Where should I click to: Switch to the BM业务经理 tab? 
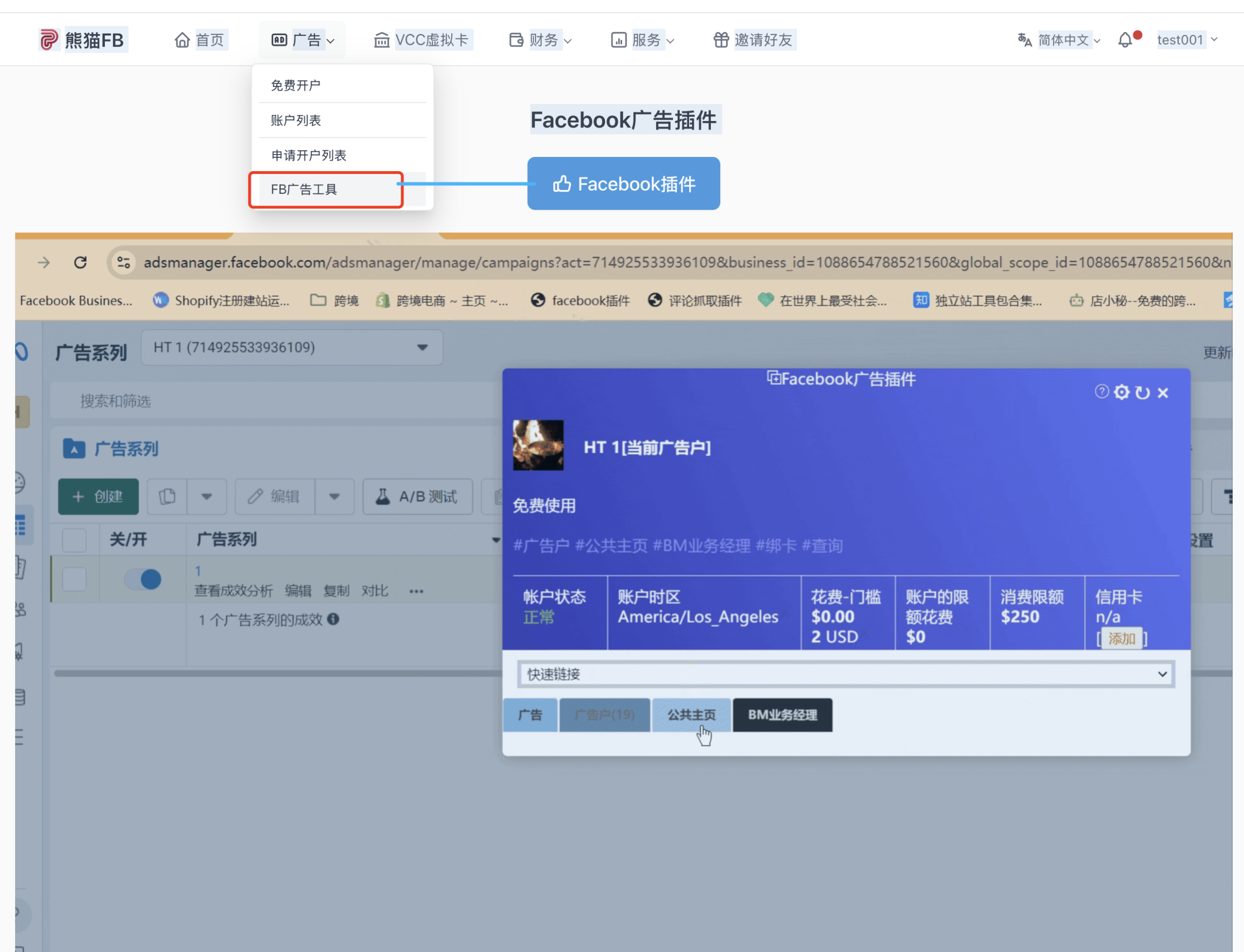(x=782, y=715)
